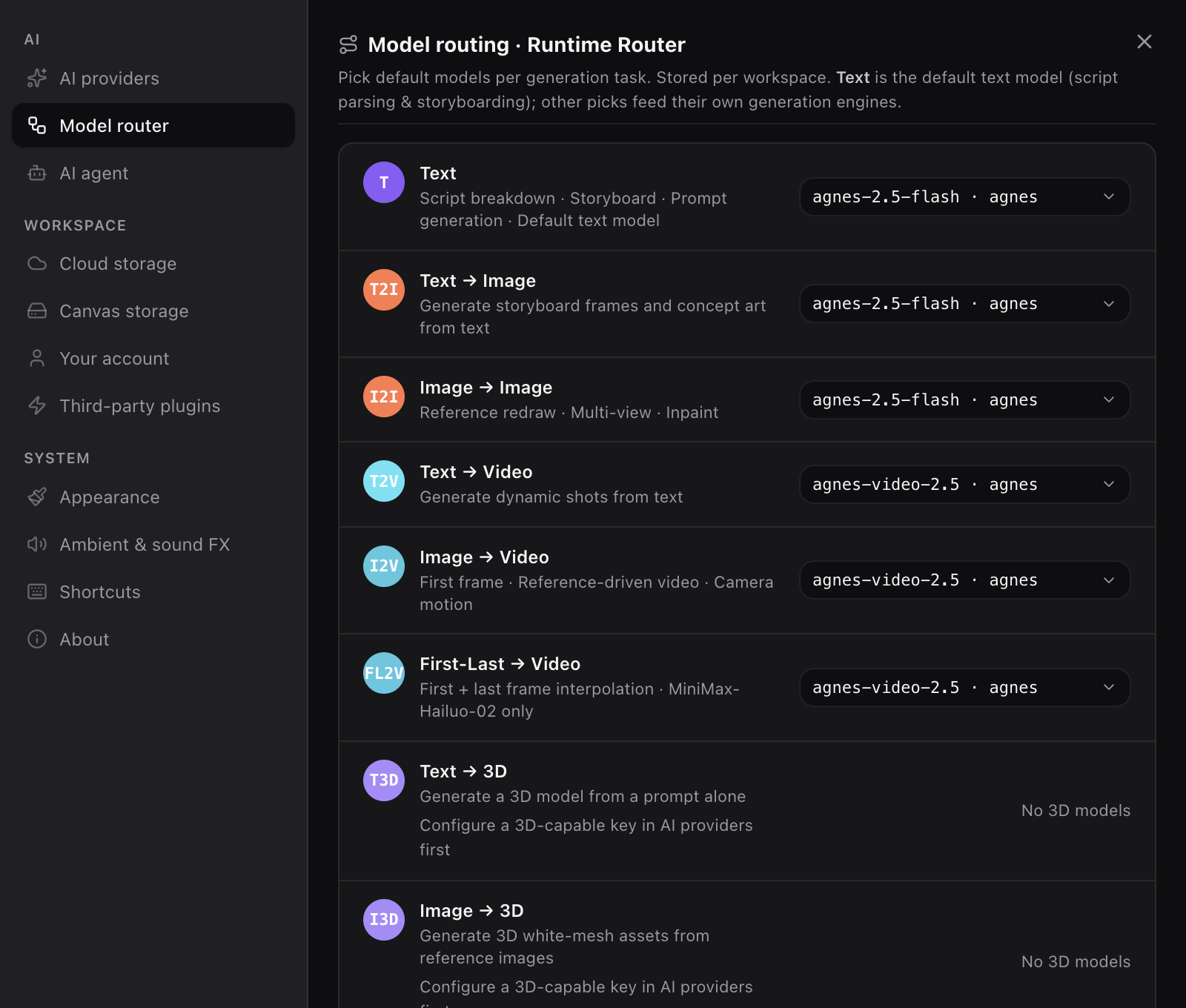Click the routing icon beside Model routing title
The height and width of the screenshot is (1008, 1186).
click(x=348, y=44)
